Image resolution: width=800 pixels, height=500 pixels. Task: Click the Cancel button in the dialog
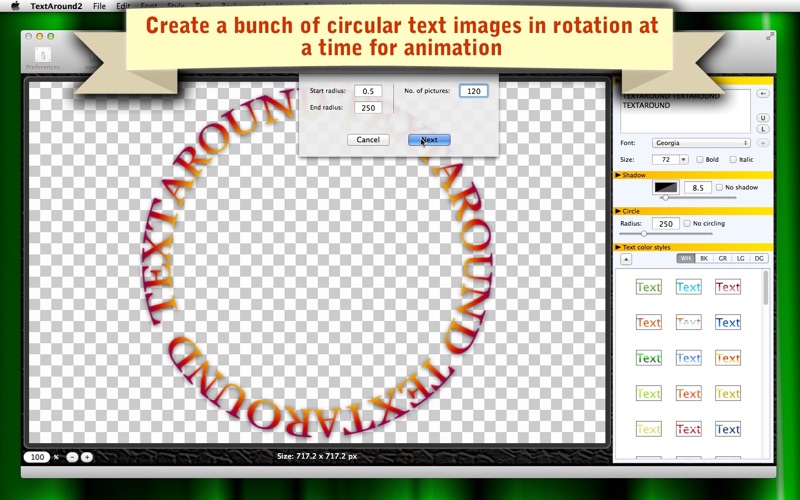pos(368,140)
